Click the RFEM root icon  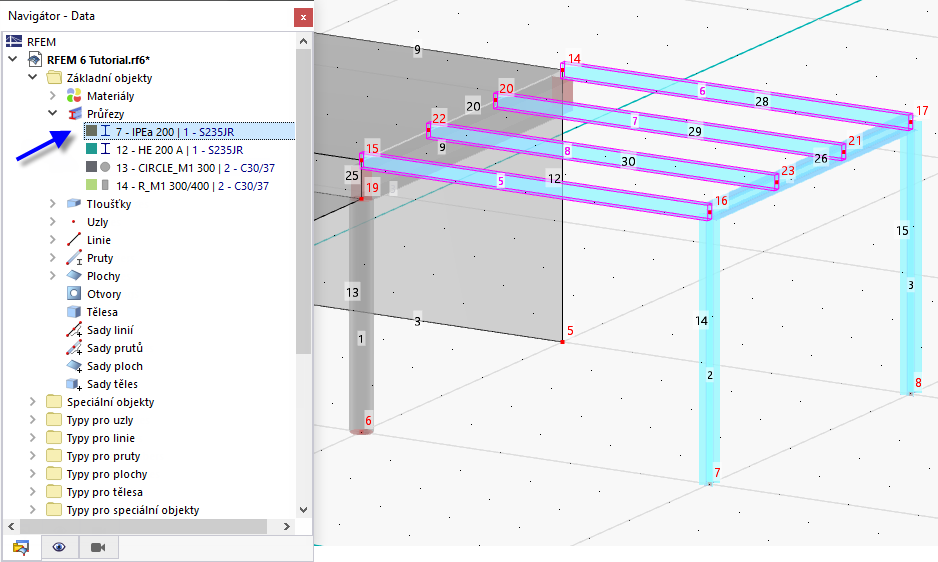pyautogui.click(x=14, y=41)
